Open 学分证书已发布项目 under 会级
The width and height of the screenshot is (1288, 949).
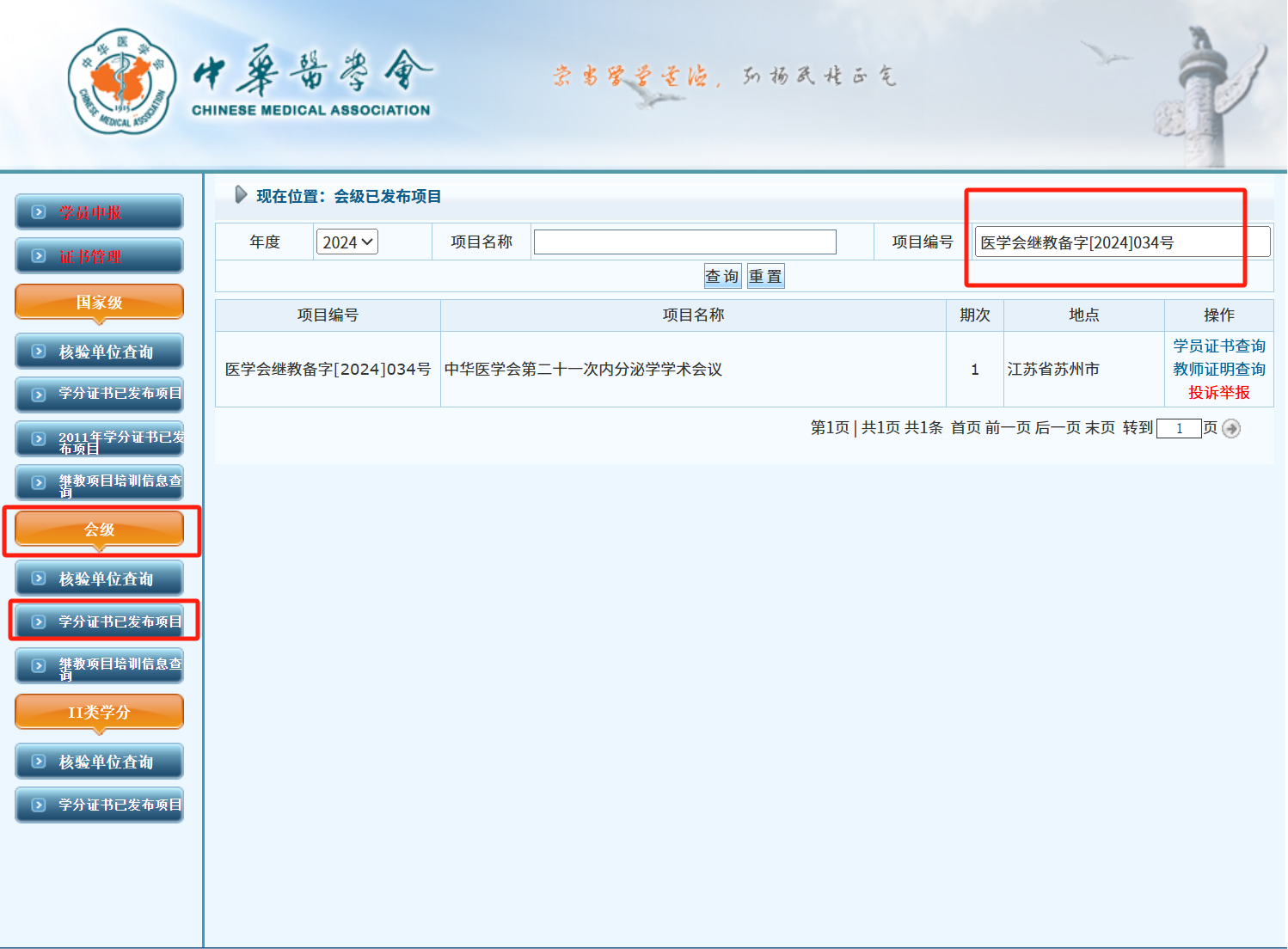[99, 621]
